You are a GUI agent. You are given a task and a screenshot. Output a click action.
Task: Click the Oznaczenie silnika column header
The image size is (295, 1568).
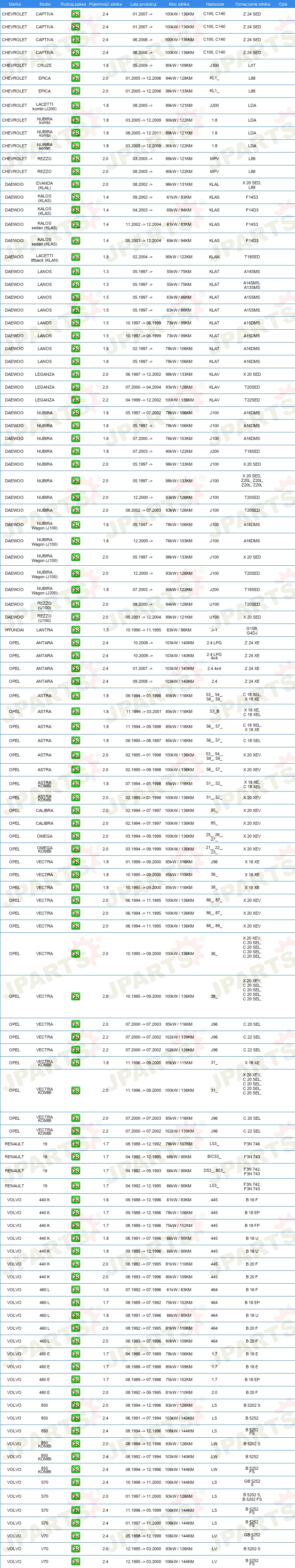click(252, 4)
